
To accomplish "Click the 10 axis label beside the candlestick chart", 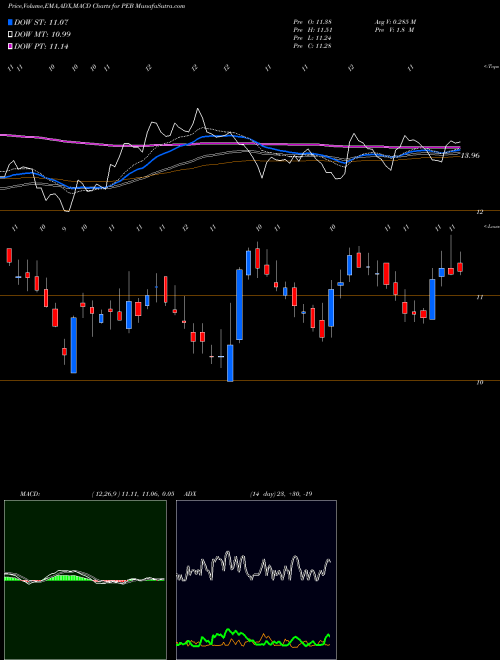I will [x=479, y=383].
